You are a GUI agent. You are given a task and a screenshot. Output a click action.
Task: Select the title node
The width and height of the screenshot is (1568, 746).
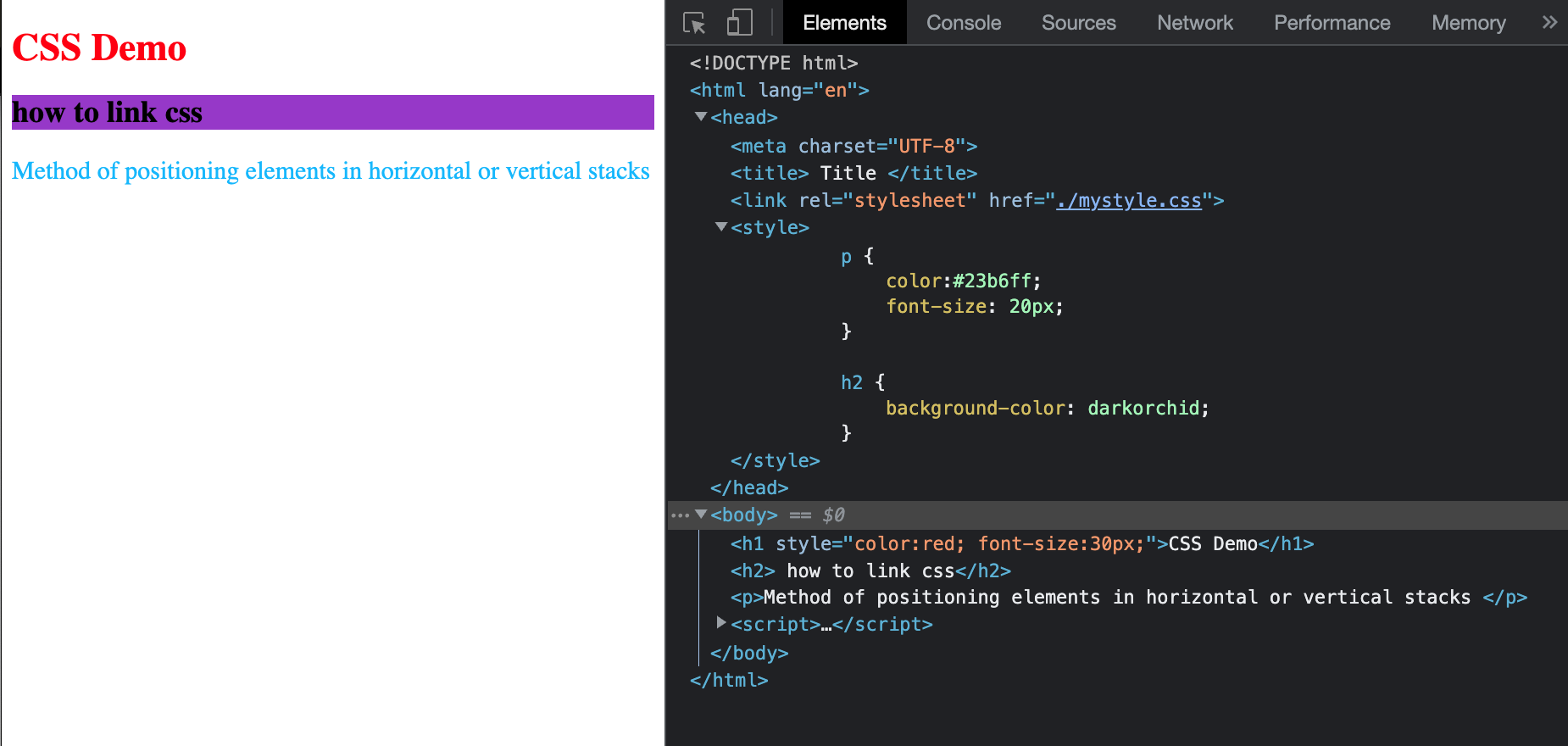(854, 174)
